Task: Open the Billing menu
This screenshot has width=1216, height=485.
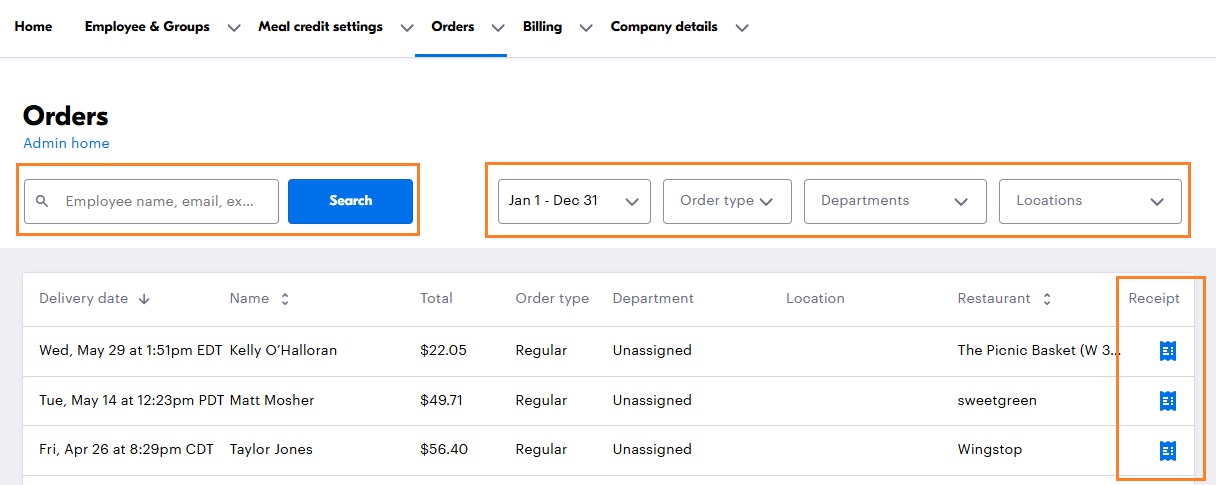Action: 542,27
